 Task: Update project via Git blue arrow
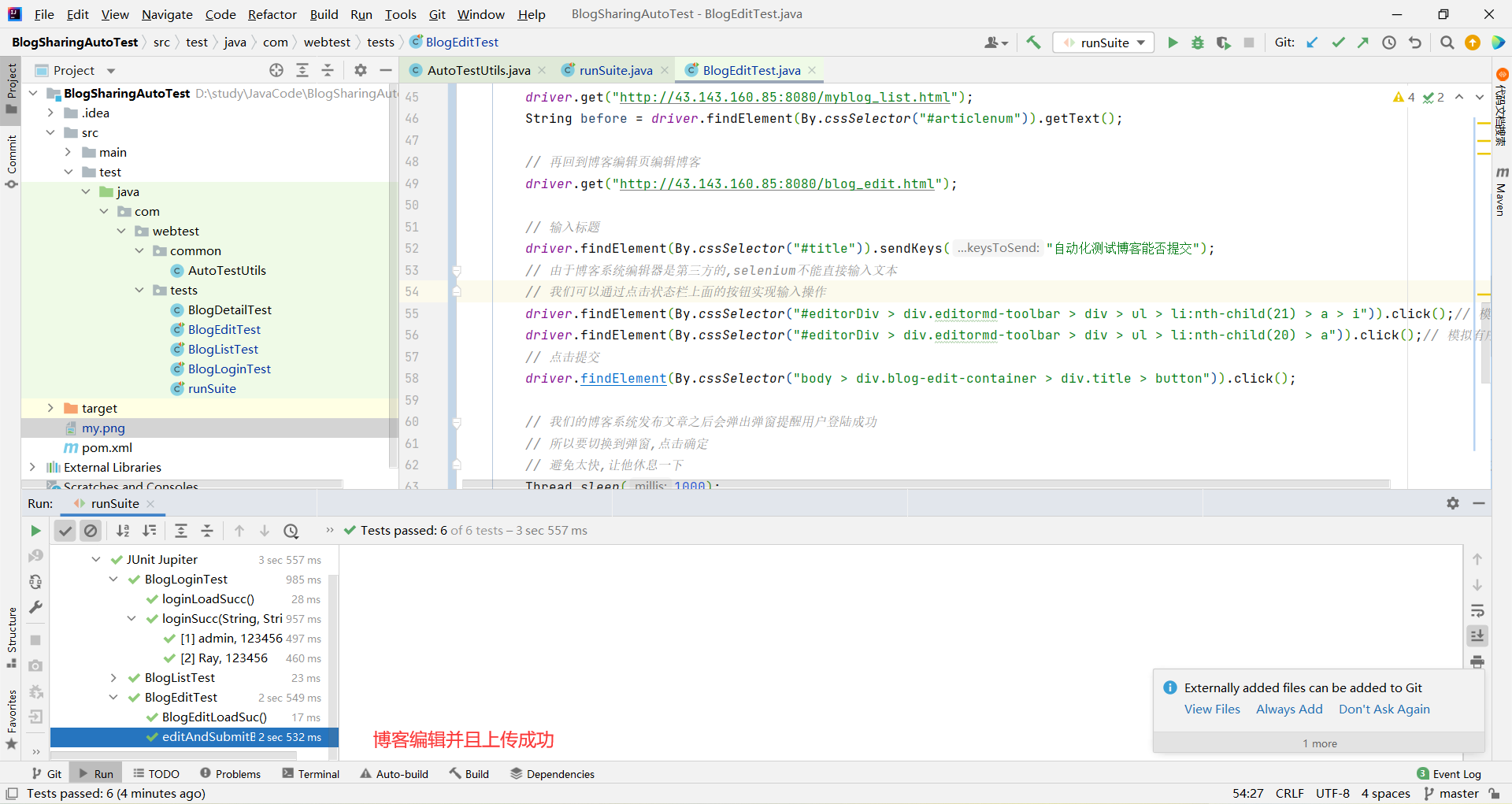click(1313, 43)
